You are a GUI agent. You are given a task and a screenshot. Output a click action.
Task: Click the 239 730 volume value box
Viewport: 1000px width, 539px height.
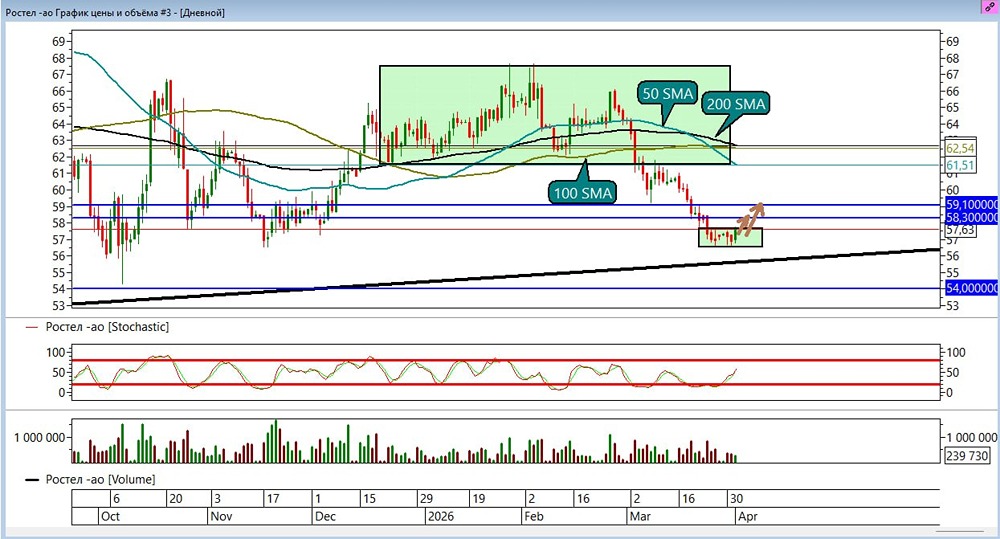(x=967, y=455)
